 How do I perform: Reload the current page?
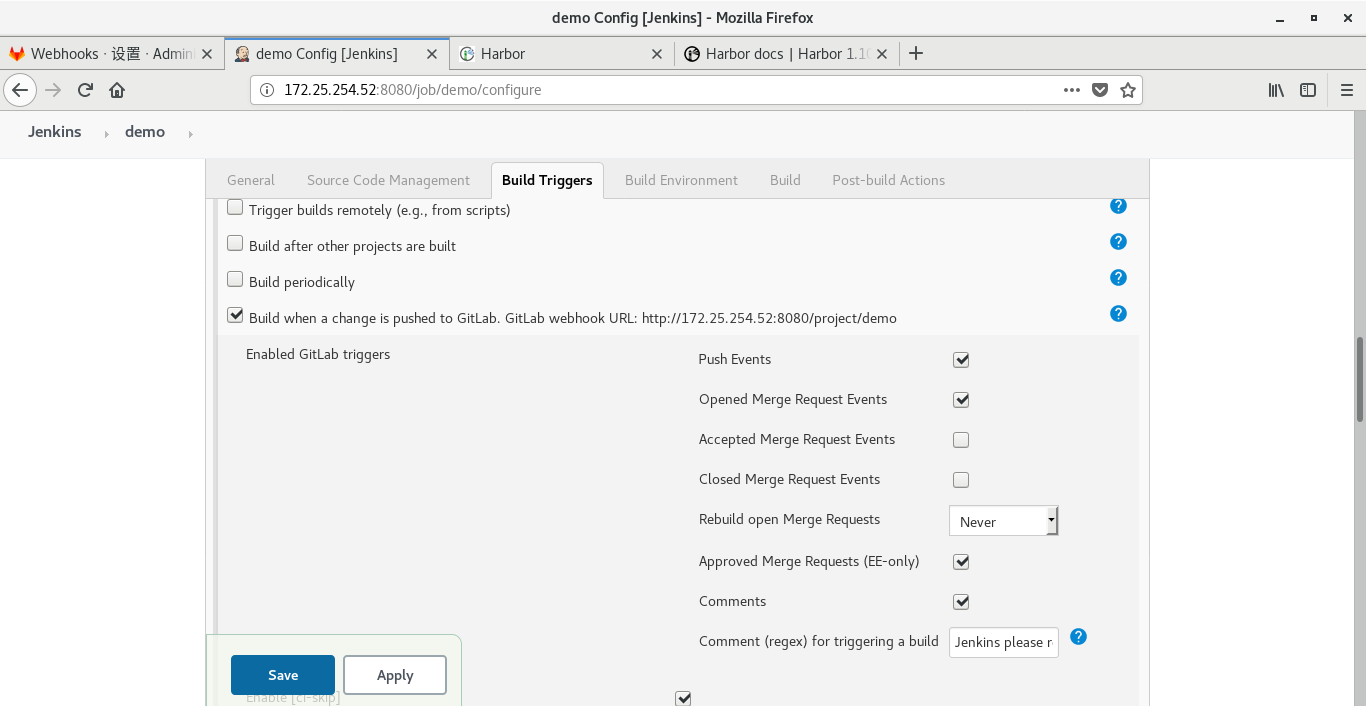point(85,90)
